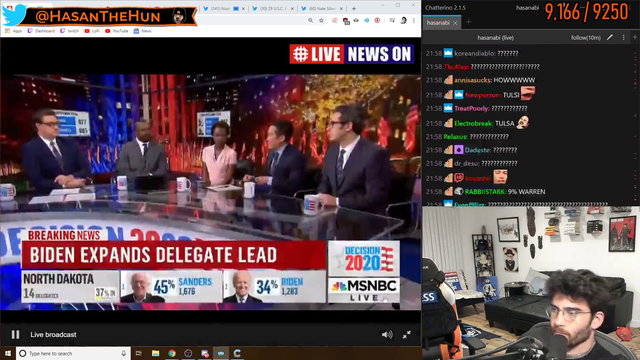Exit fullscreen with the shrink arrows icon
The height and width of the screenshot is (360, 640).
[x=407, y=335]
